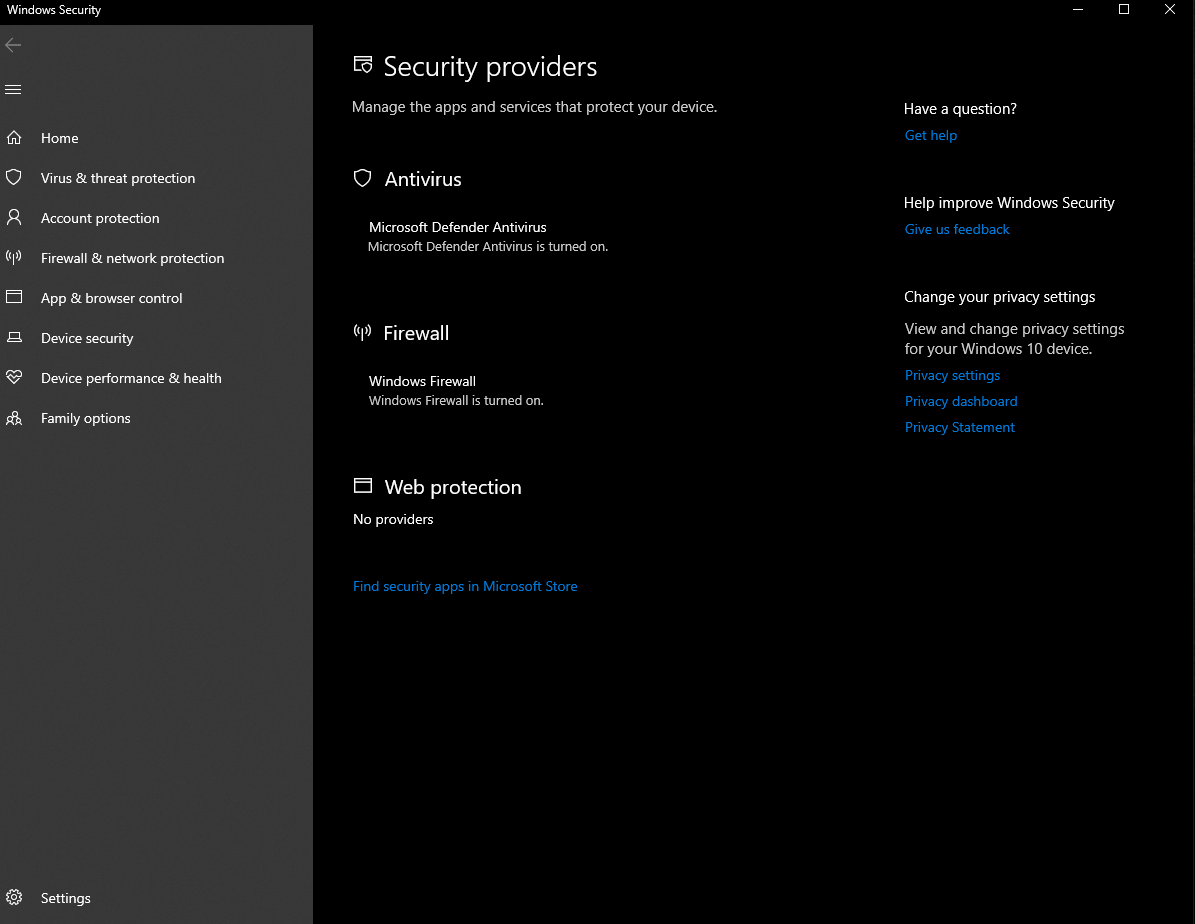Click the Antivirus section heading
Screen dimensions: 1195x924
click(423, 179)
